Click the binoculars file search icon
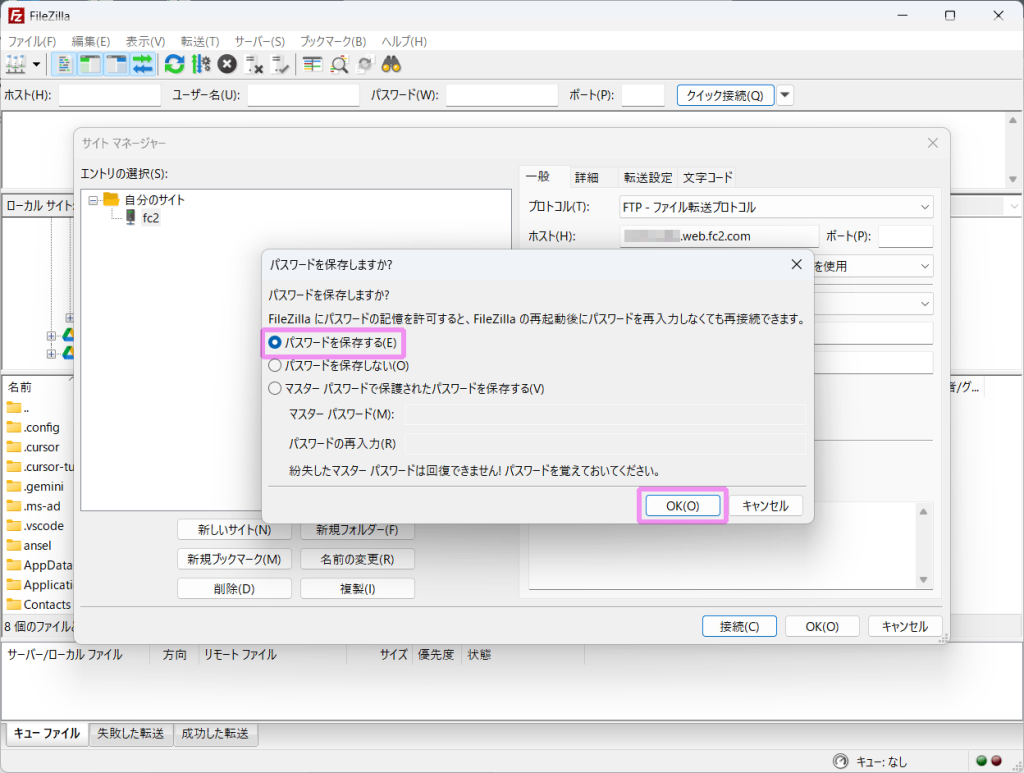 (x=391, y=64)
